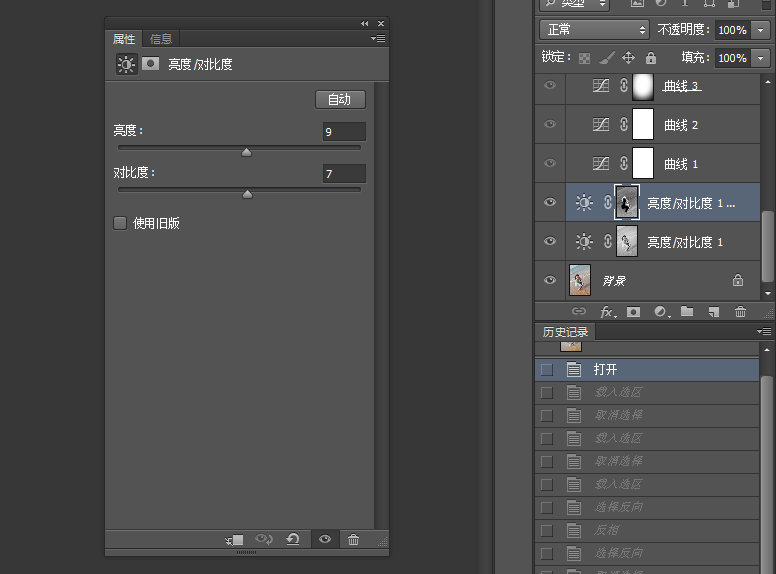This screenshot has height=574, width=776.
Task: Click the curves icon on 曲线 1 layer
Action: coord(601,163)
